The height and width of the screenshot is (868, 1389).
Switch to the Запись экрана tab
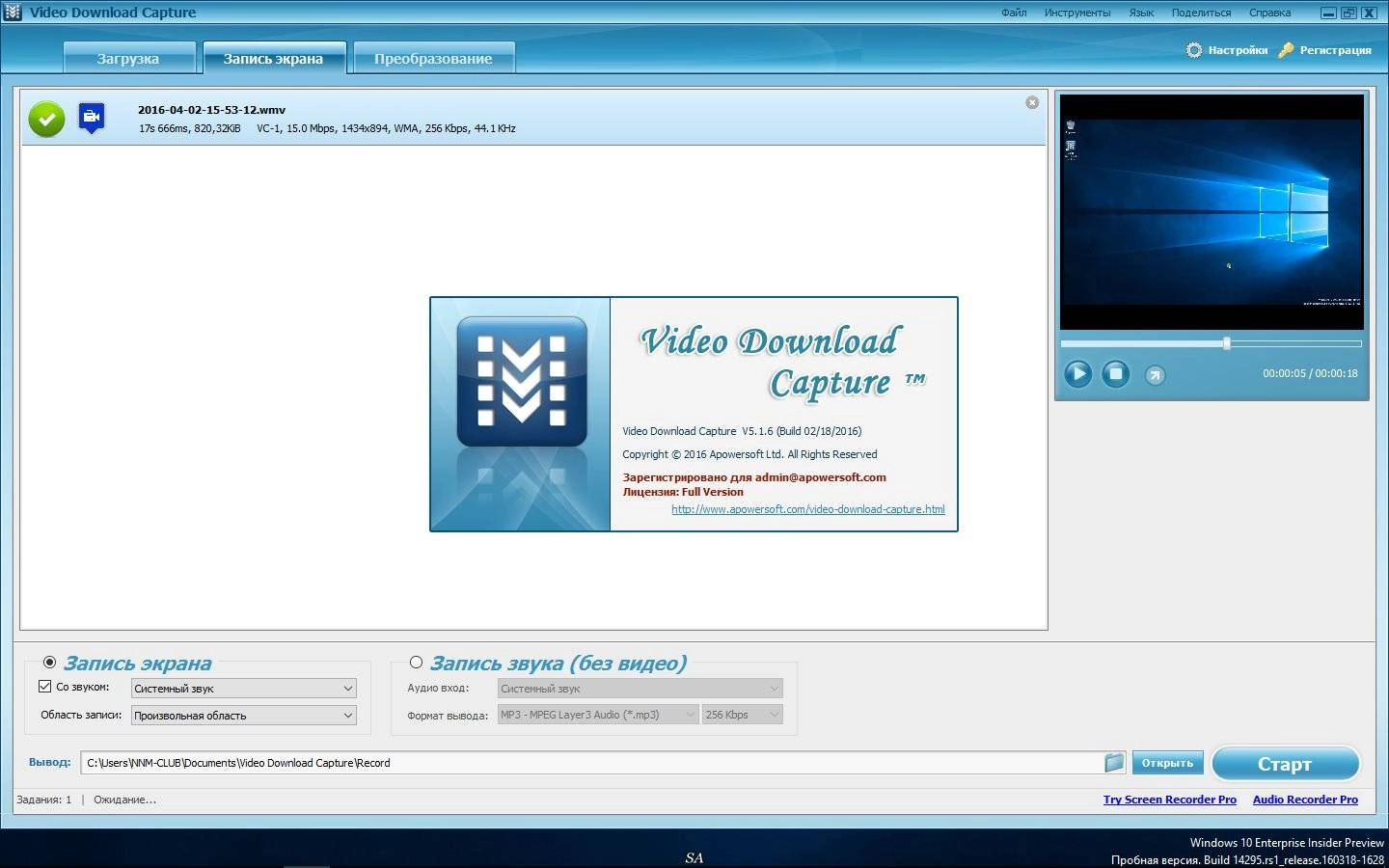click(x=274, y=58)
